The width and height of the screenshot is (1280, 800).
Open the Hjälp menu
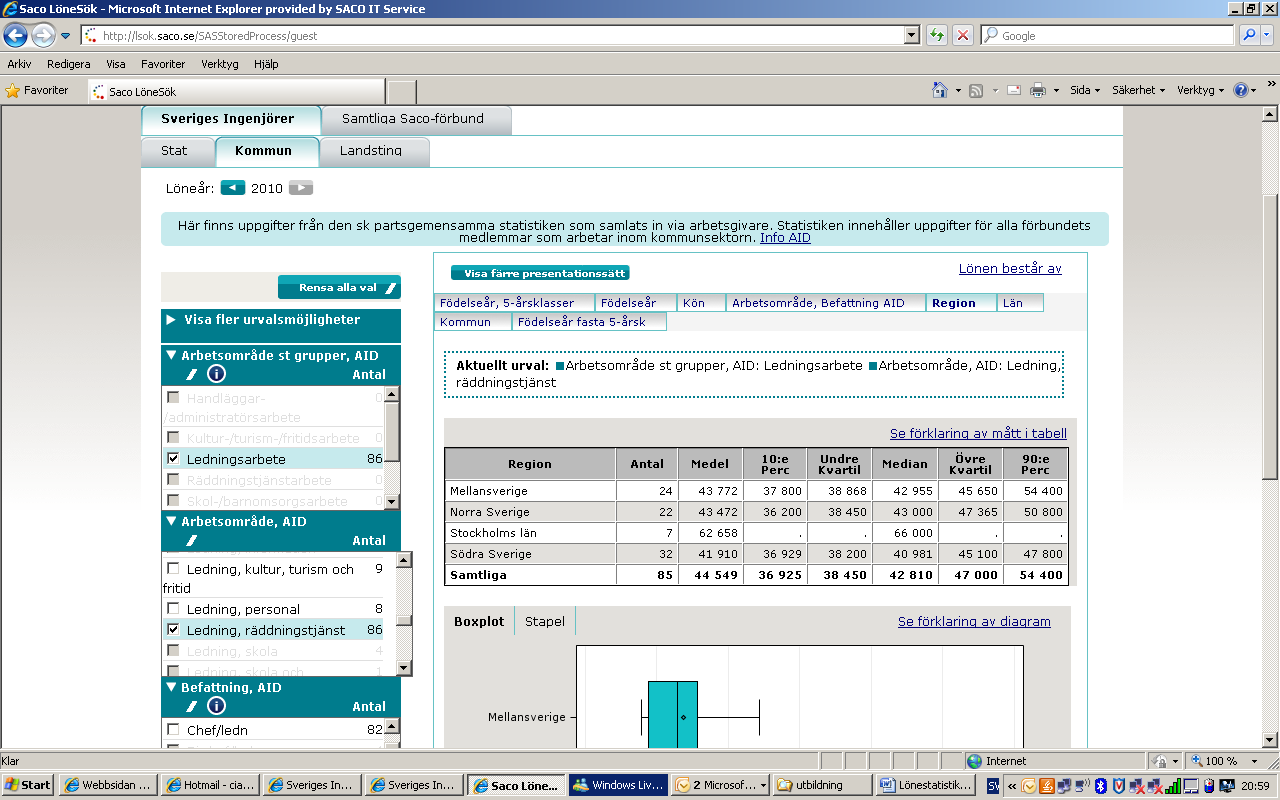pyautogui.click(x=266, y=64)
